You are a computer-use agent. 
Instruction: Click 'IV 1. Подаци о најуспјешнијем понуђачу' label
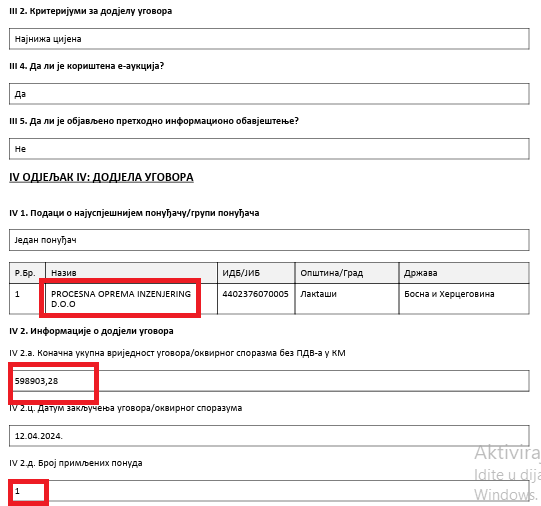[x=134, y=213]
